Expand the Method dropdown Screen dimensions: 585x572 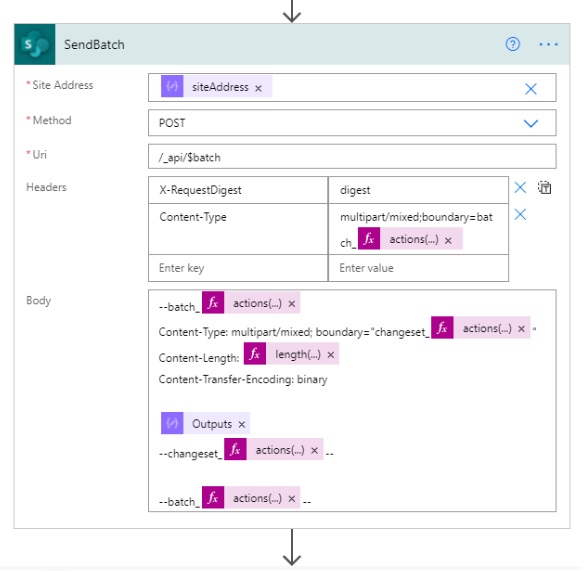(x=531, y=123)
